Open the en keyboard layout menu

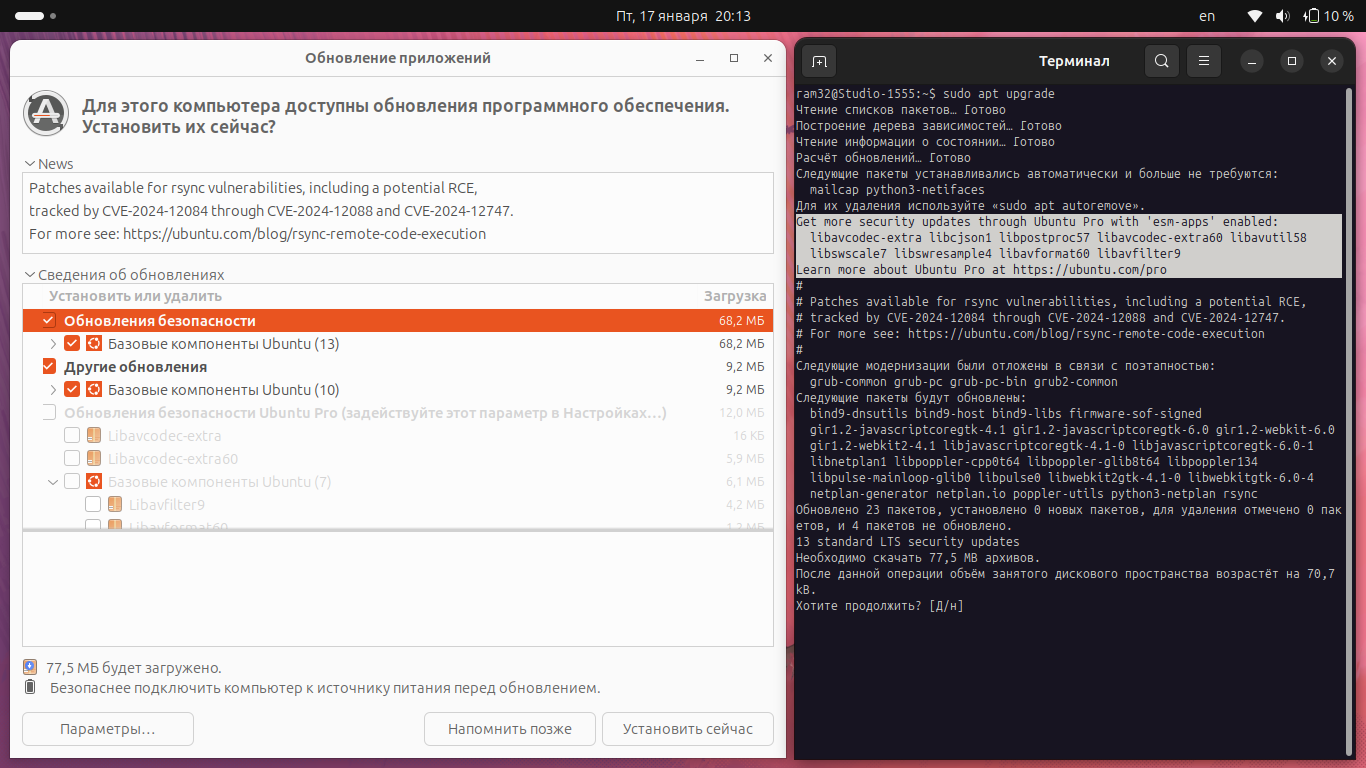click(1207, 16)
